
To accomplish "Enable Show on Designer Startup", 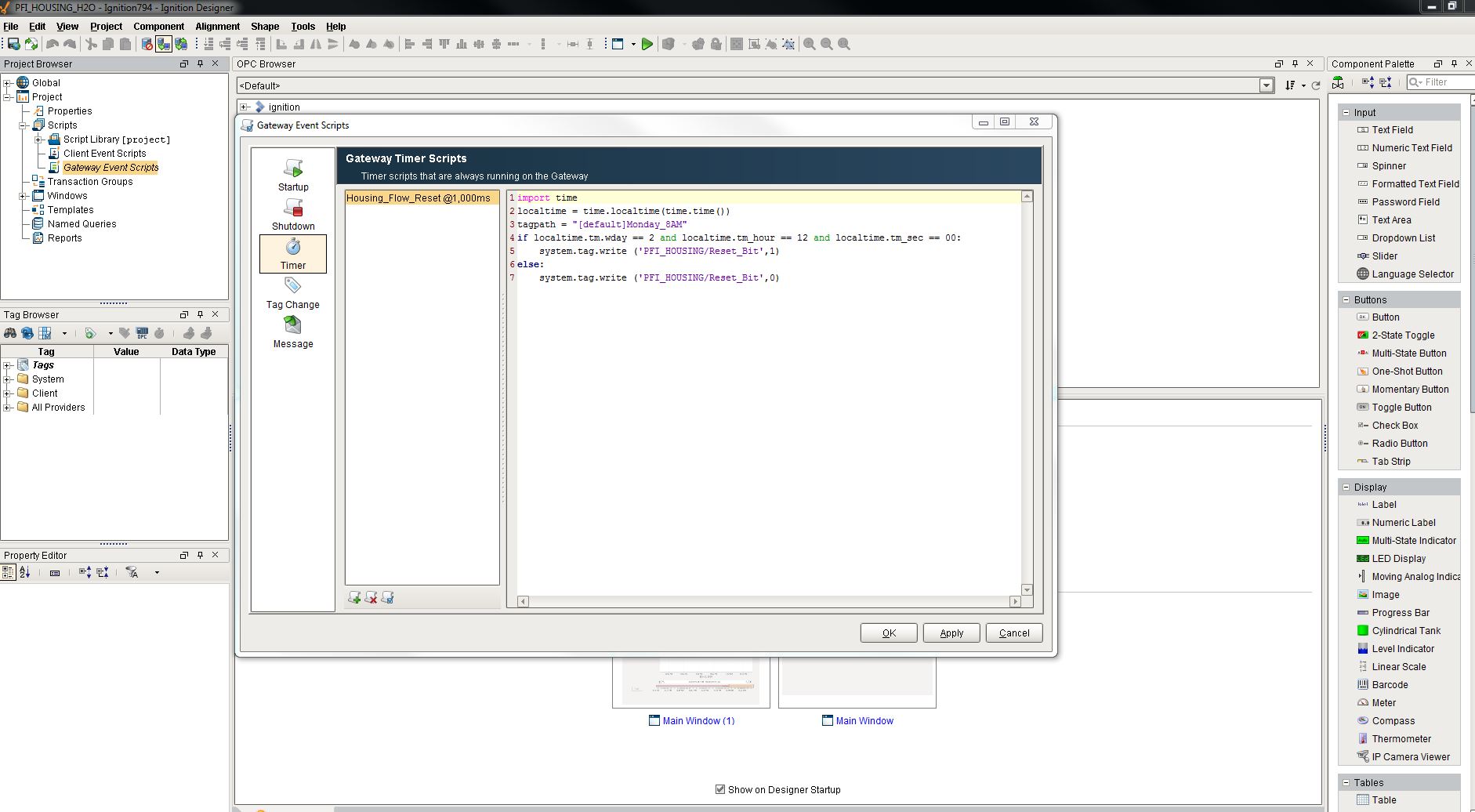I will coord(719,789).
